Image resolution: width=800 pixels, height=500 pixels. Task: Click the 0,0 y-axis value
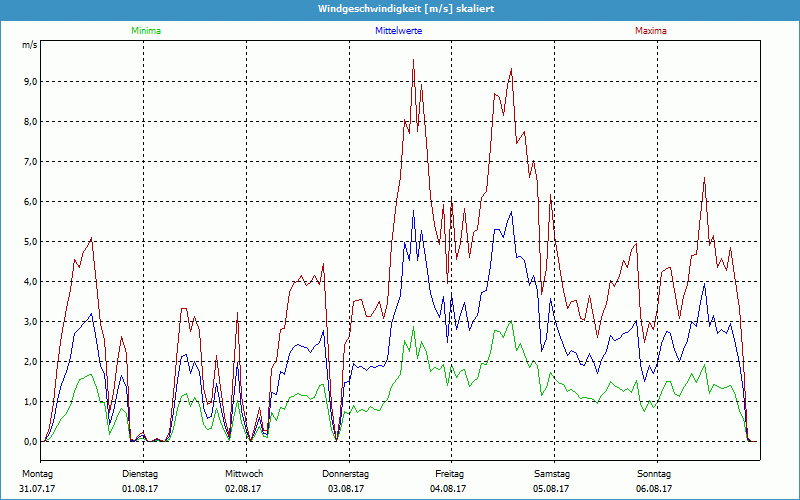(31, 441)
